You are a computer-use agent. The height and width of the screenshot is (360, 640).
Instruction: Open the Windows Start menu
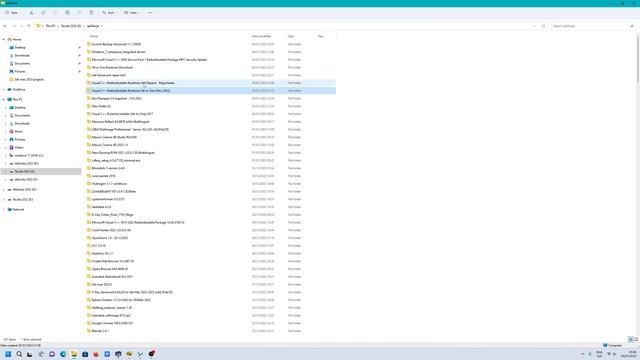click(x=8, y=354)
